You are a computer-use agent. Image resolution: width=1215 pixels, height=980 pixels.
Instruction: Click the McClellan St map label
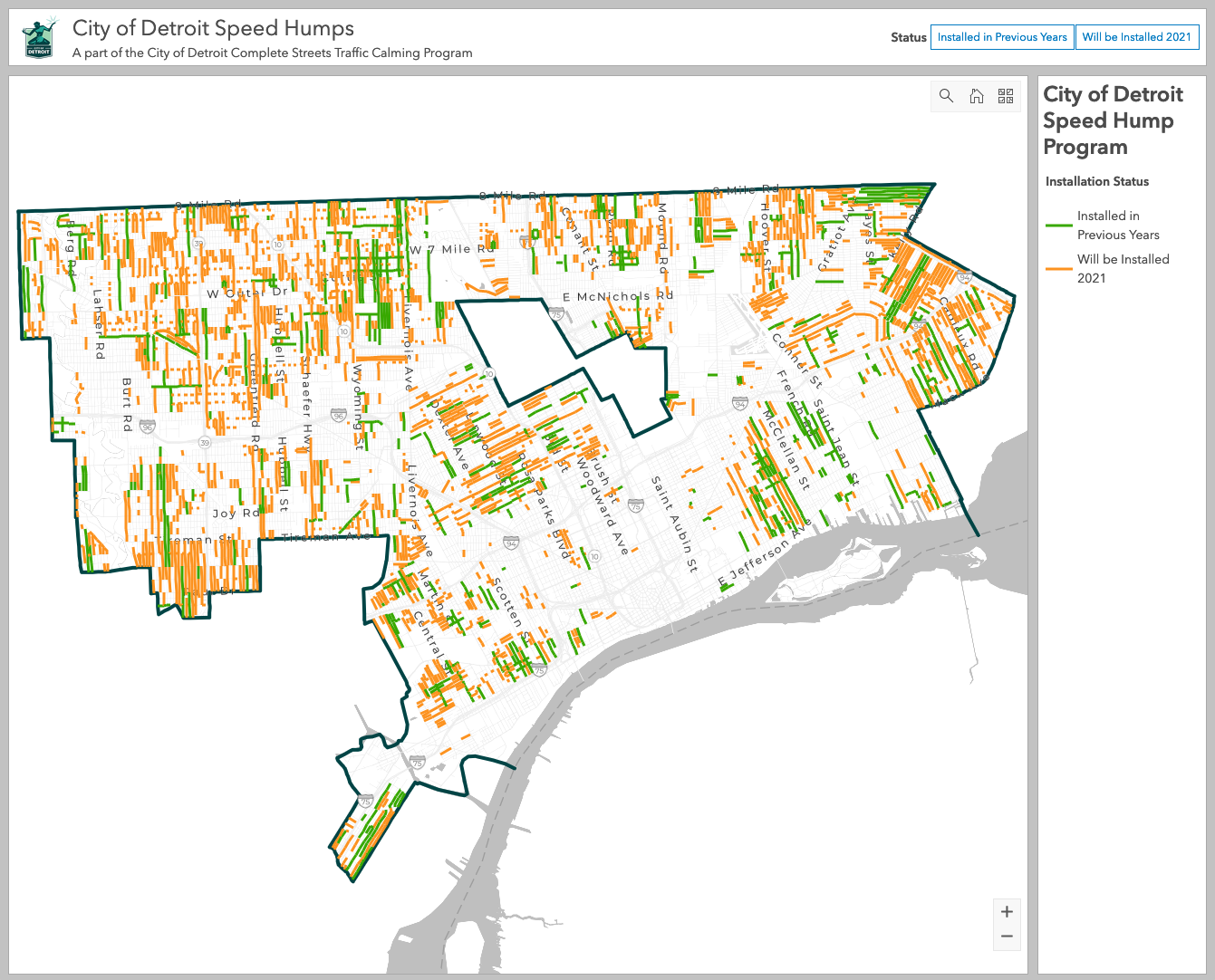tap(786, 450)
